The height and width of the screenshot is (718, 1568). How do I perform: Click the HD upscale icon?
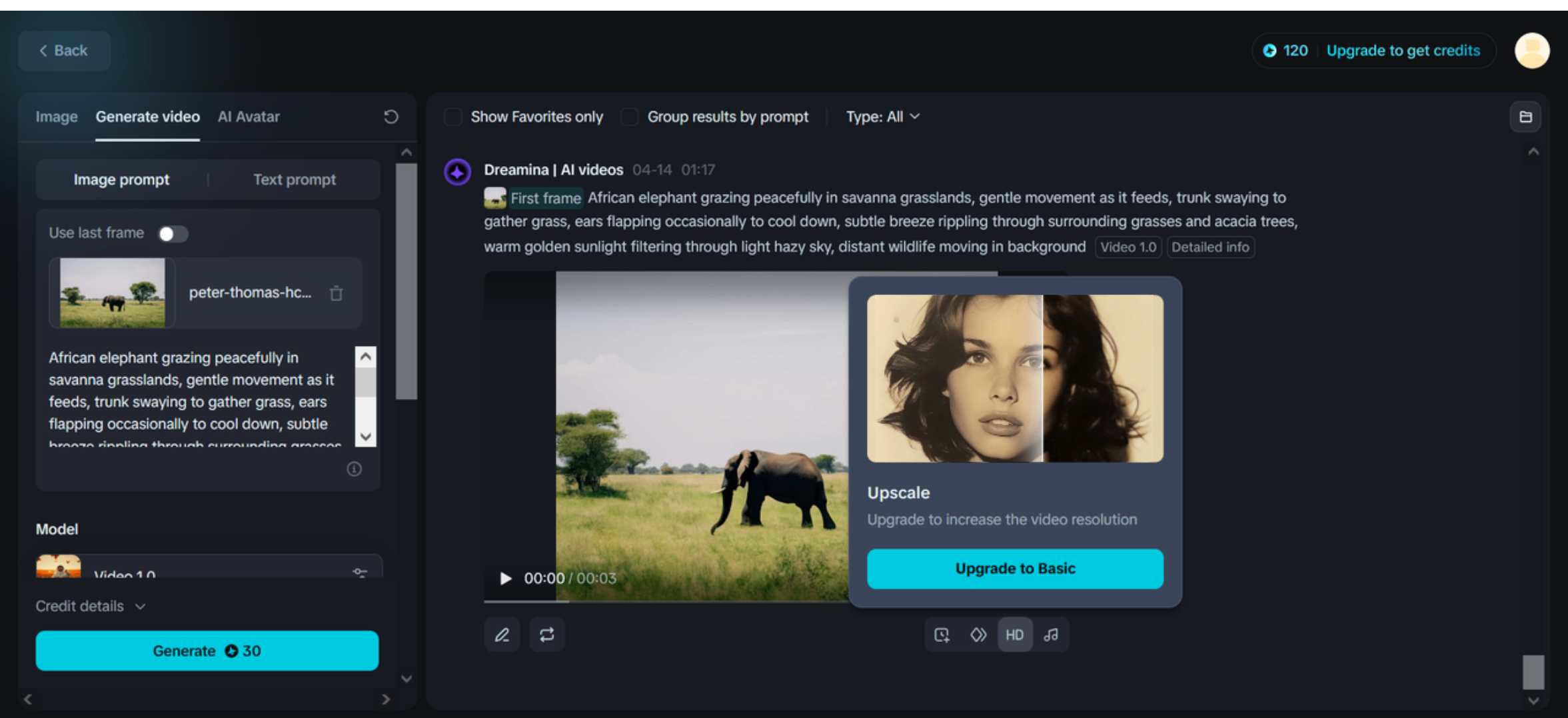pyautogui.click(x=1015, y=635)
